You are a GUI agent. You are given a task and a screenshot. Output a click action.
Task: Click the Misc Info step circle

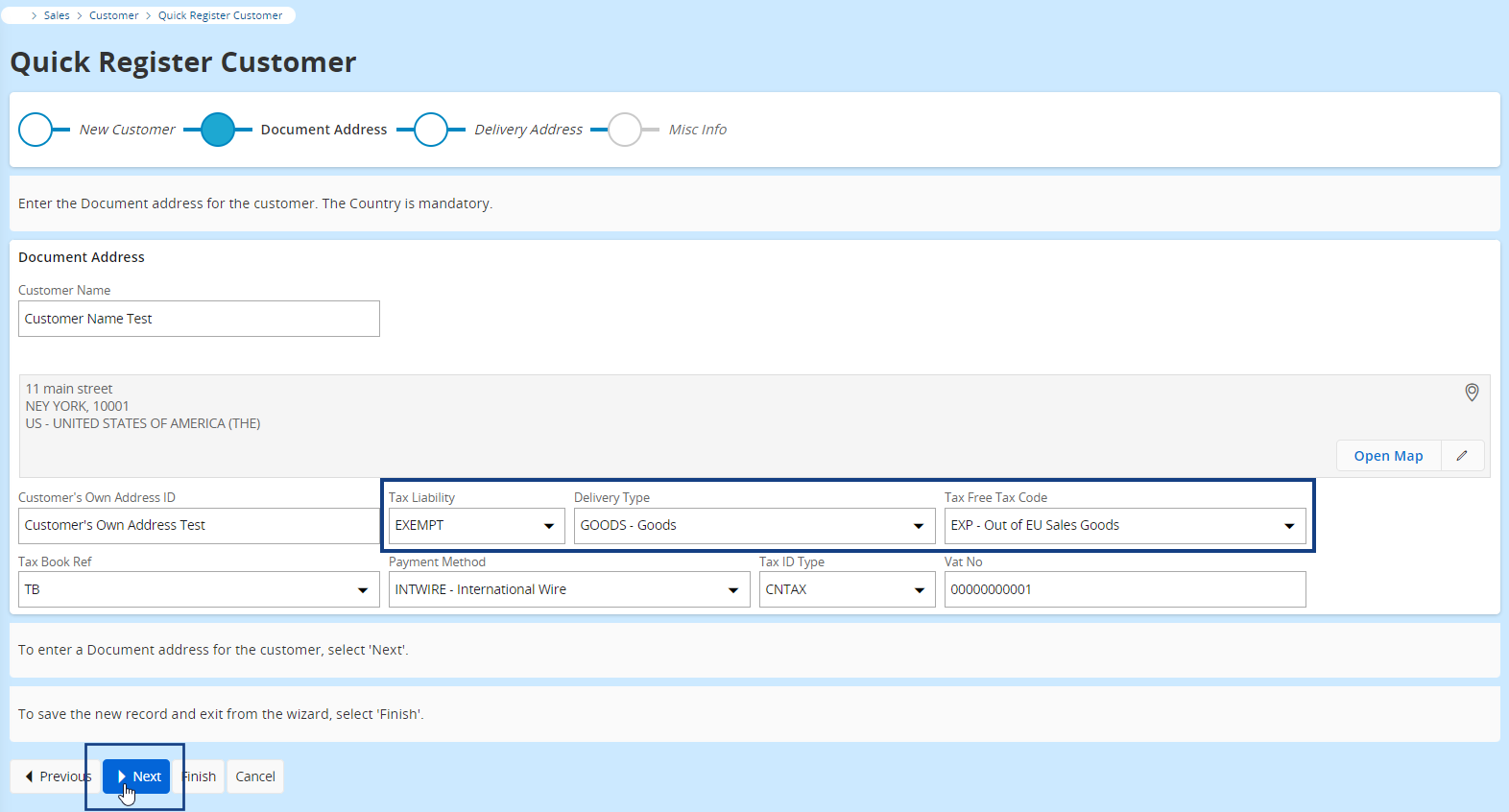[625, 130]
